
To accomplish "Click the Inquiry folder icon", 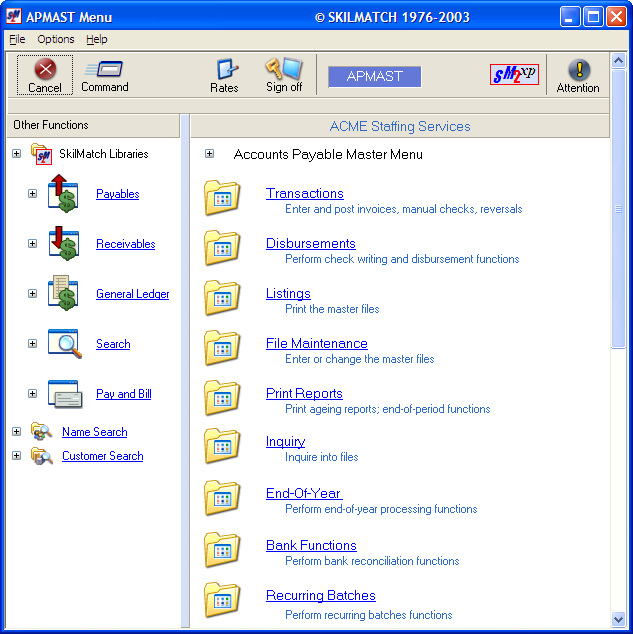I will click(x=222, y=446).
